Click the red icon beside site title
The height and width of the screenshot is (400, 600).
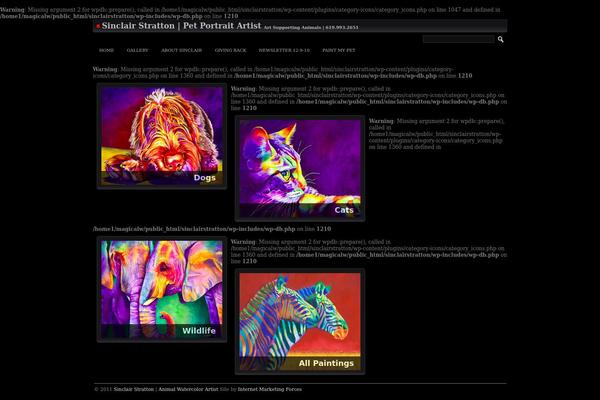pos(98,26)
